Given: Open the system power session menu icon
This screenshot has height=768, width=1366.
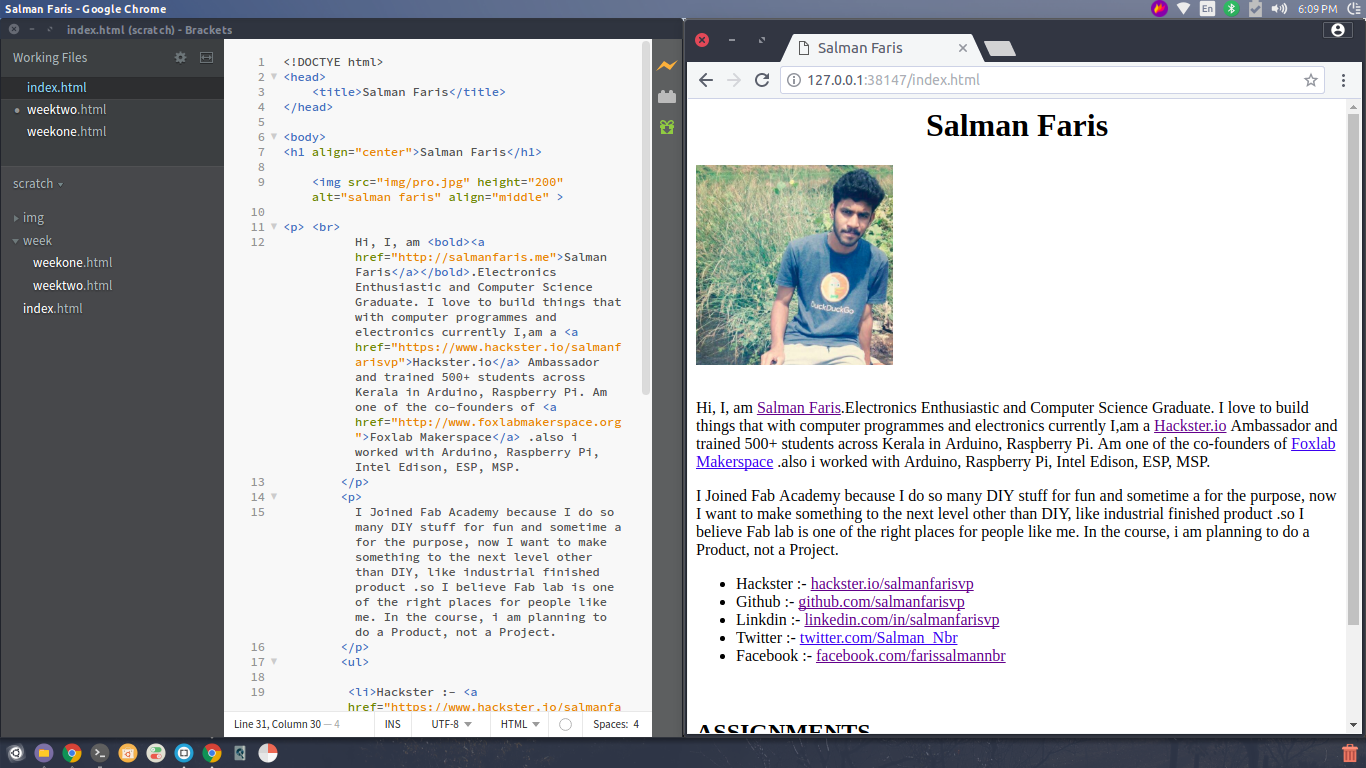Looking at the screenshot, I should [x=1353, y=8].
